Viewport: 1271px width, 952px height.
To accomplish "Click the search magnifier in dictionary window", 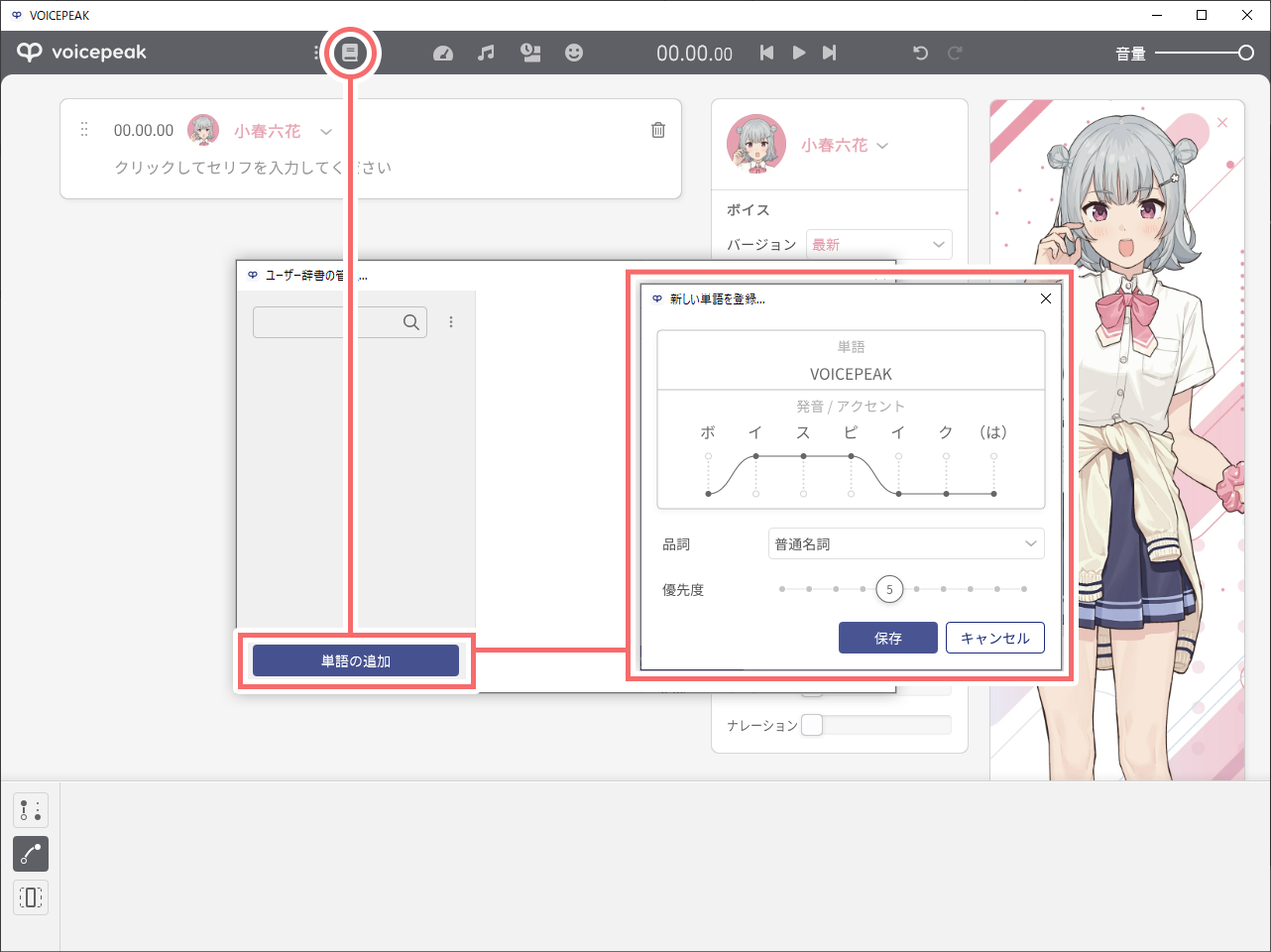I will point(411,322).
